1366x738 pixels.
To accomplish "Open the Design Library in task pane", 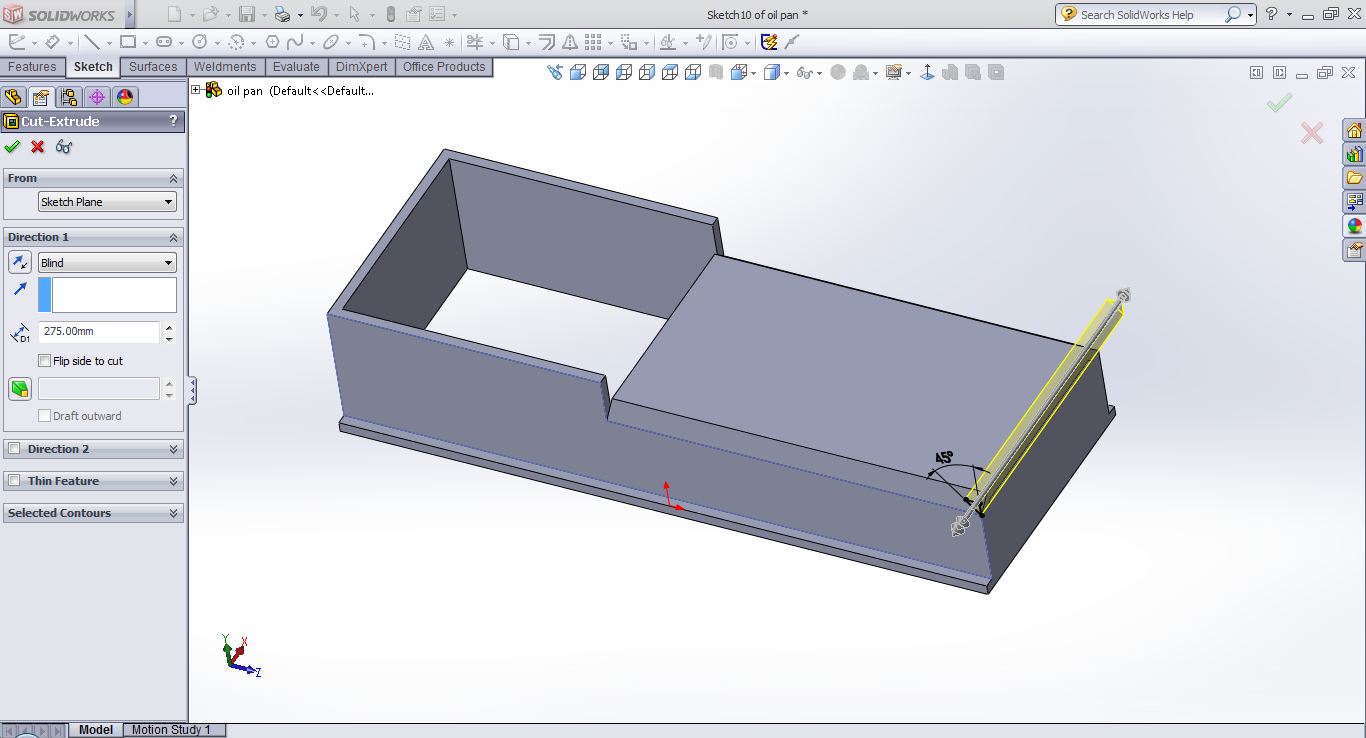I will coord(1354,155).
